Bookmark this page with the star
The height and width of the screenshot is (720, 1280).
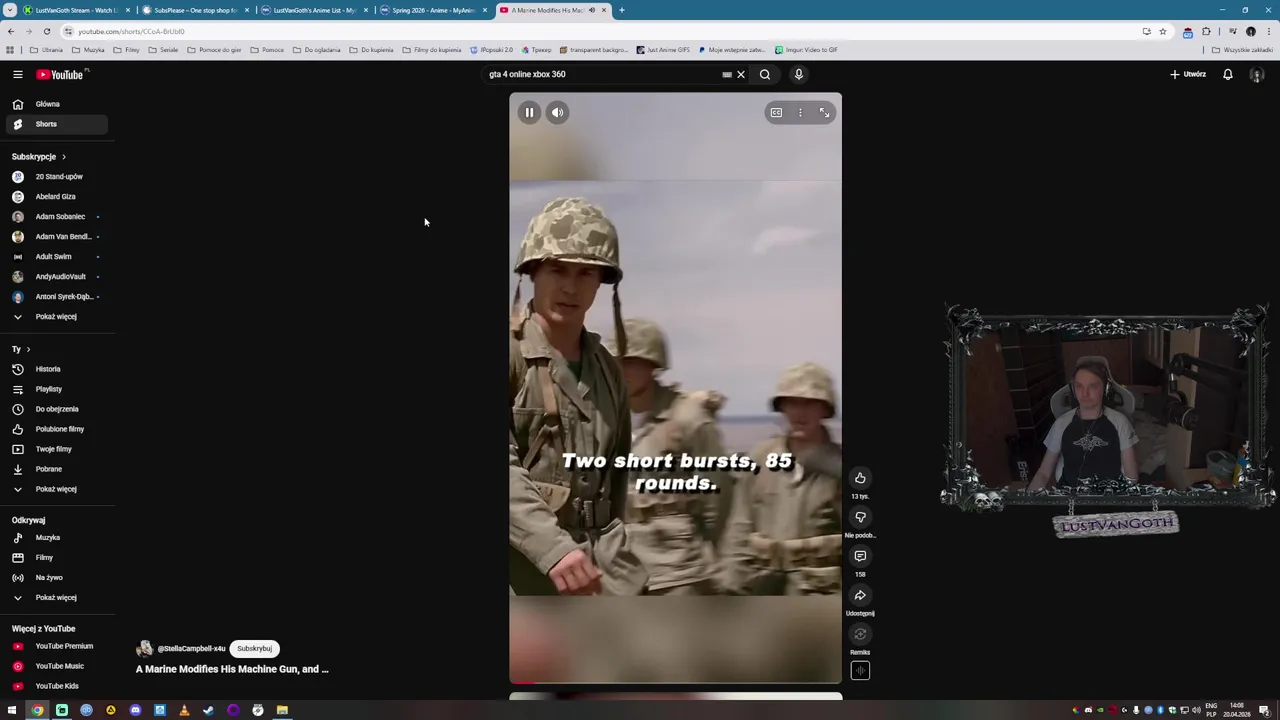[1162, 31]
